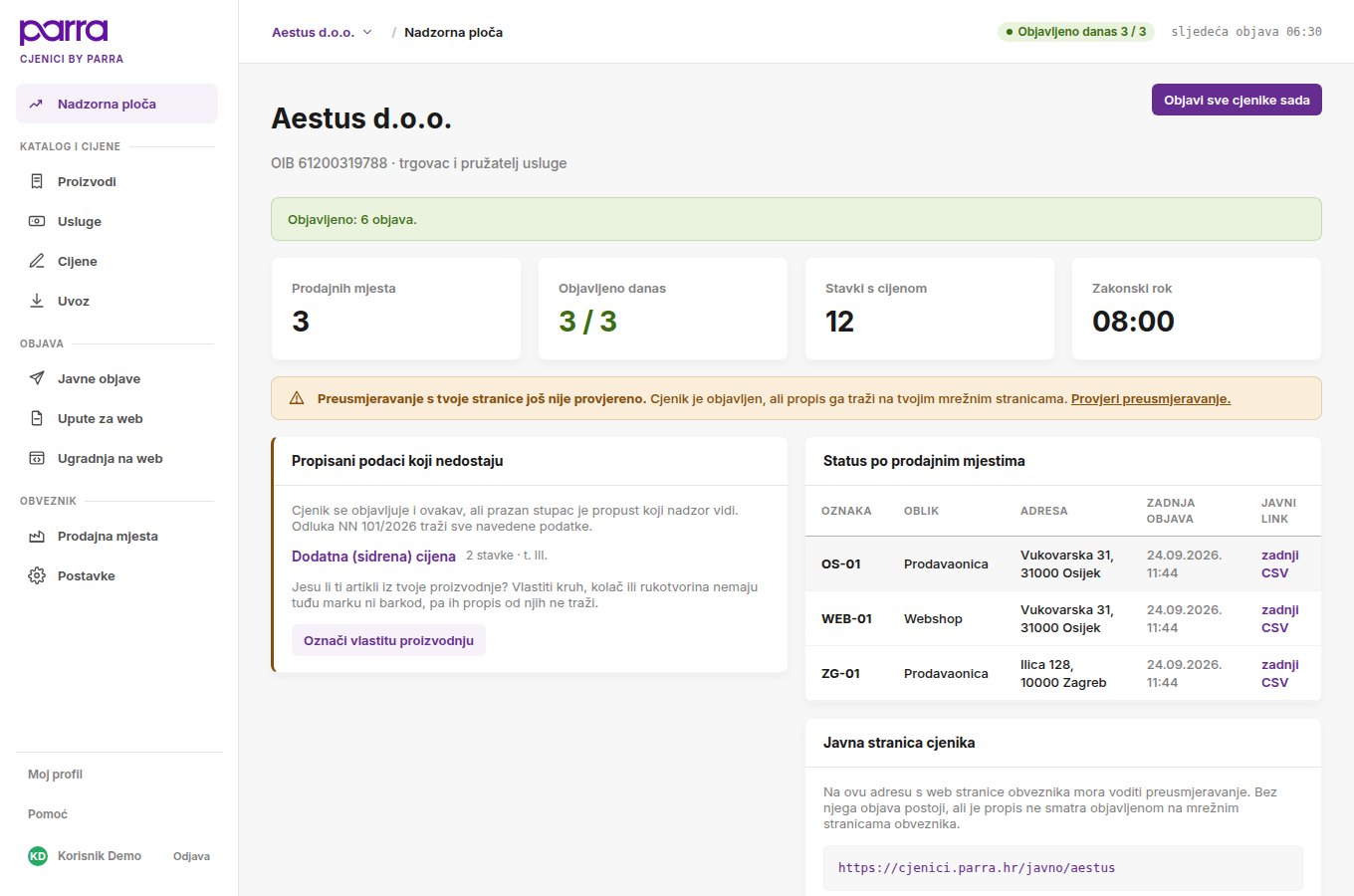Select the WEB-01 table cell
Image resolution: width=1354 pixels, height=896 pixels.
pos(846,618)
